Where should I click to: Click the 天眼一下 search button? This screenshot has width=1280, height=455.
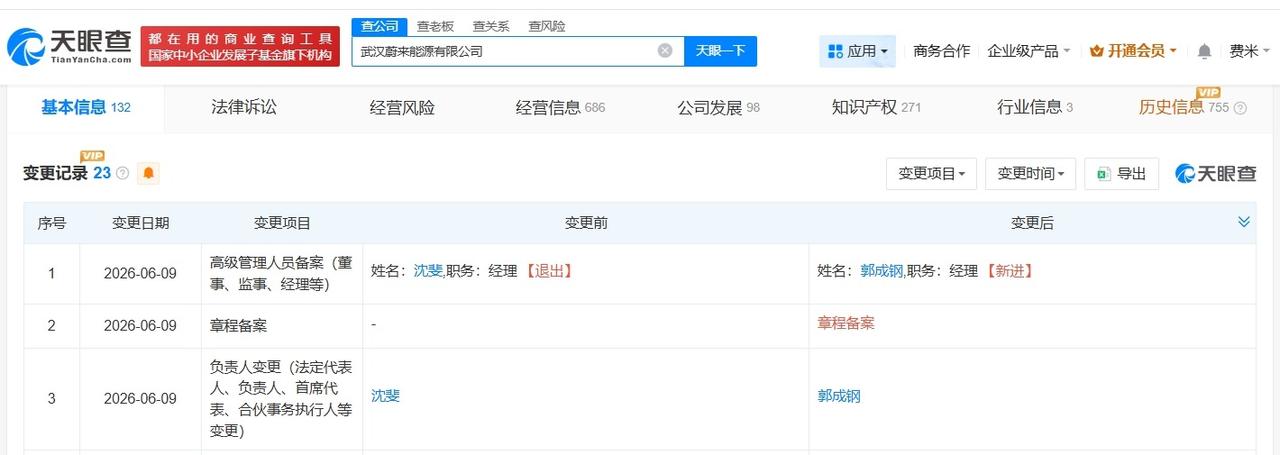[x=720, y=51]
